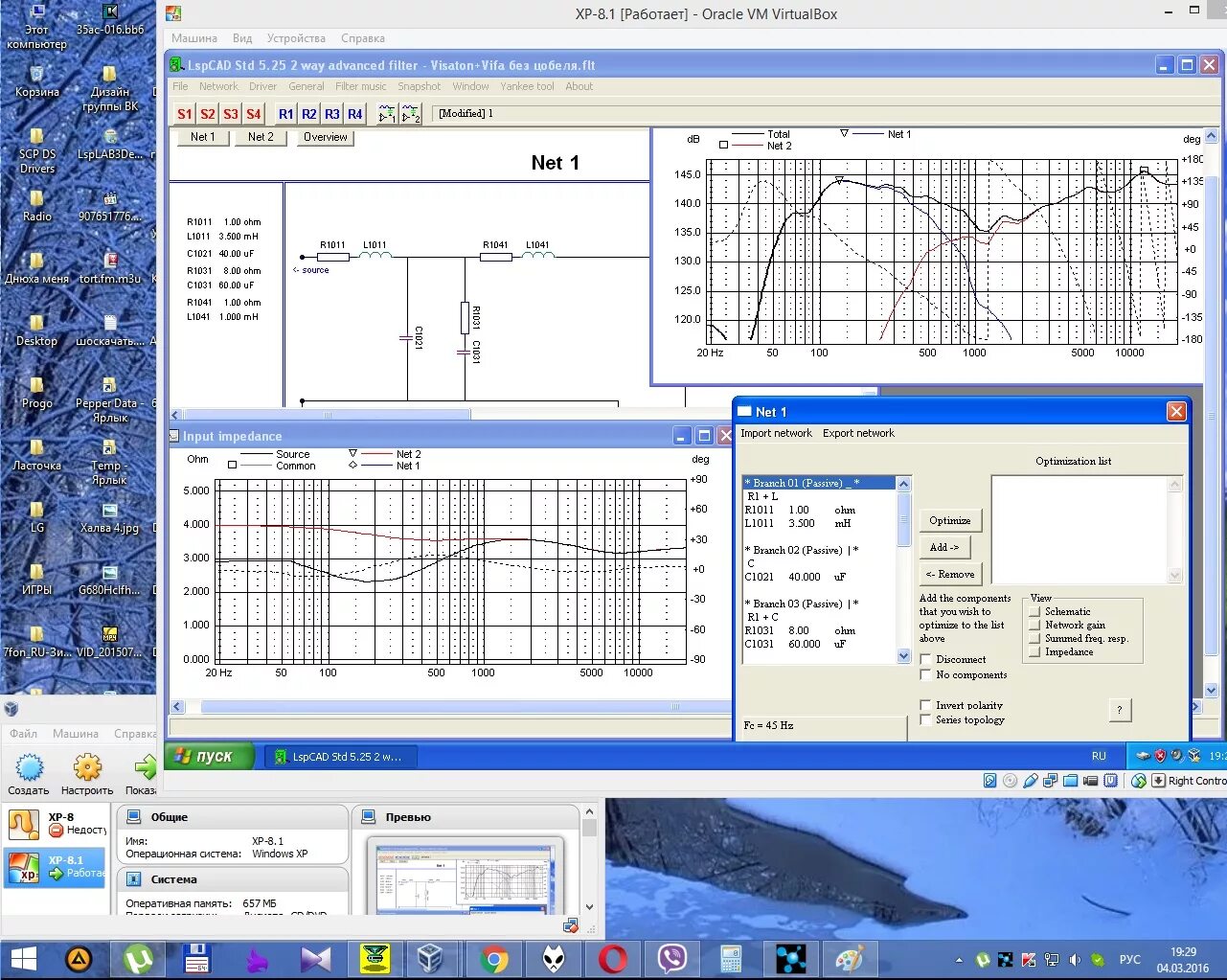Open the Network menu in LspCAD
The image size is (1227, 980).
click(x=218, y=86)
